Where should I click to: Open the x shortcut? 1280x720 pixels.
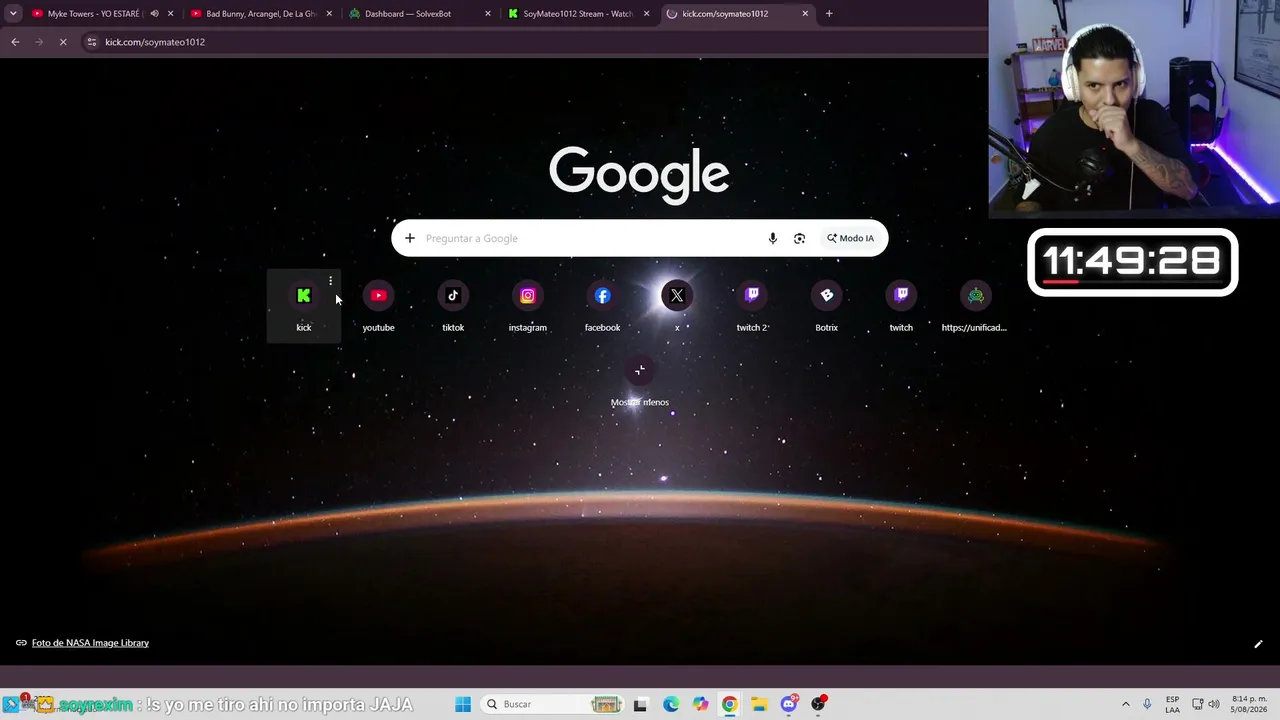[677, 306]
